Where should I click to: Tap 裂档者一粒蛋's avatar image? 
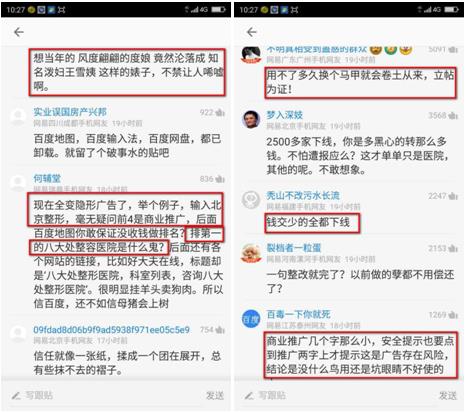(x=251, y=253)
